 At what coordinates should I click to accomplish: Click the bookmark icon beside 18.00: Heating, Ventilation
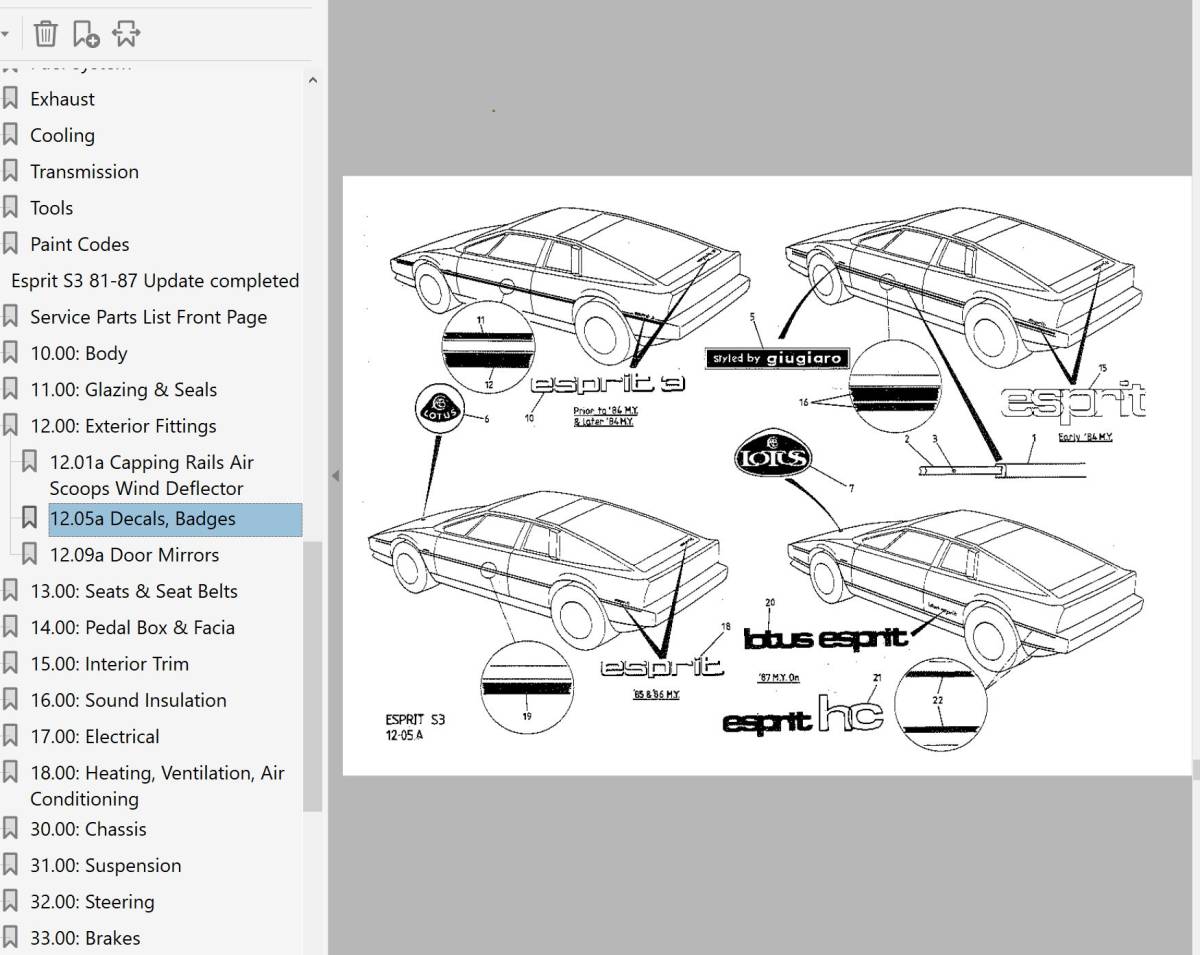11,773
